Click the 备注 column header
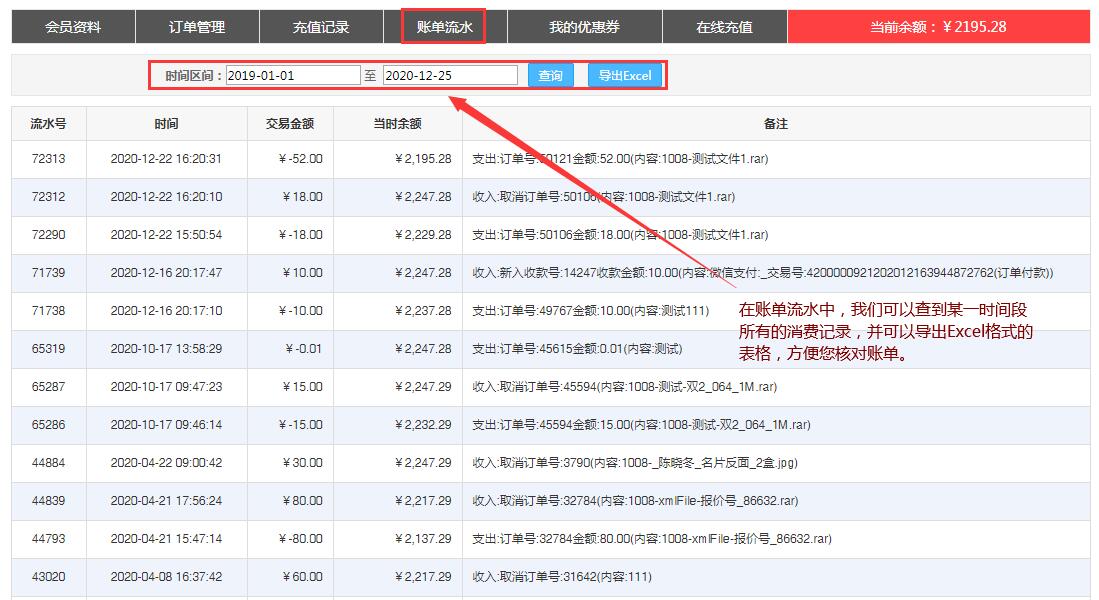 pyautogui.click(x=776, y=124)
